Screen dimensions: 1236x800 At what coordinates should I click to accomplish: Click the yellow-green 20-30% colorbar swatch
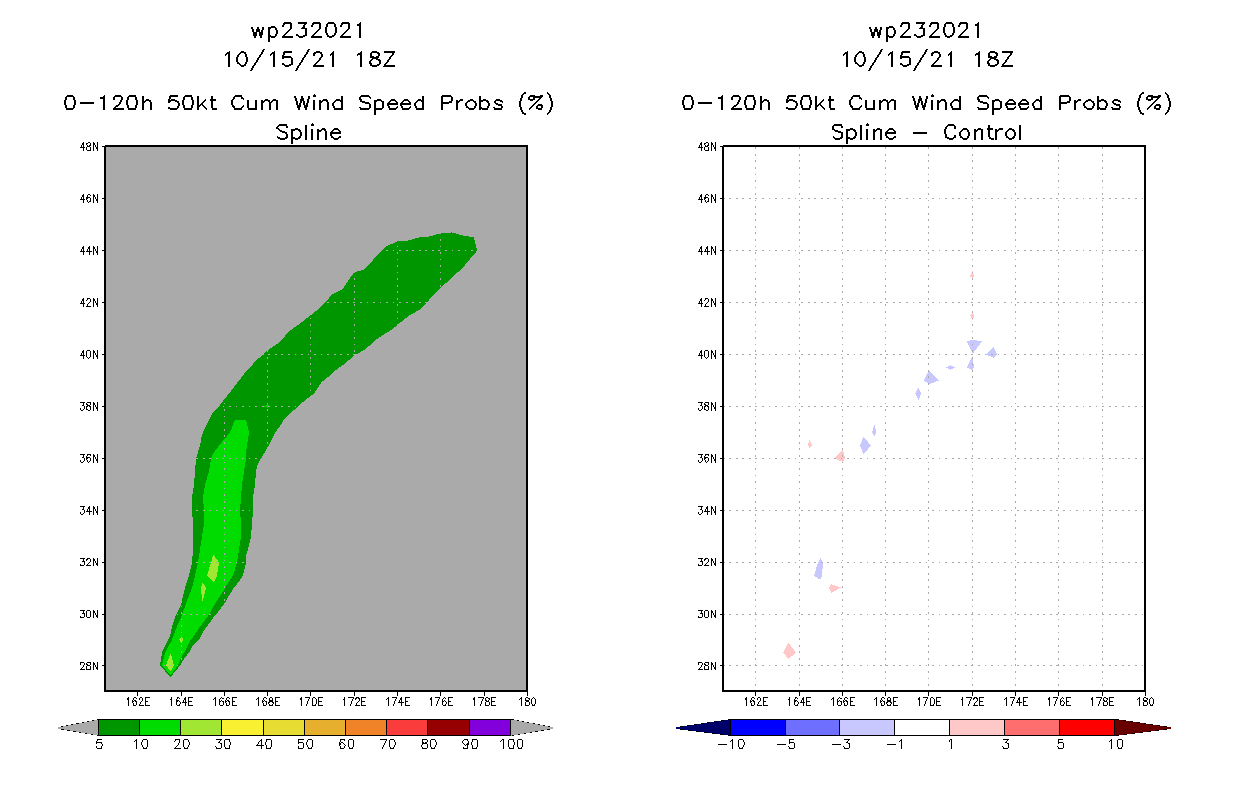tap(201, 727)
